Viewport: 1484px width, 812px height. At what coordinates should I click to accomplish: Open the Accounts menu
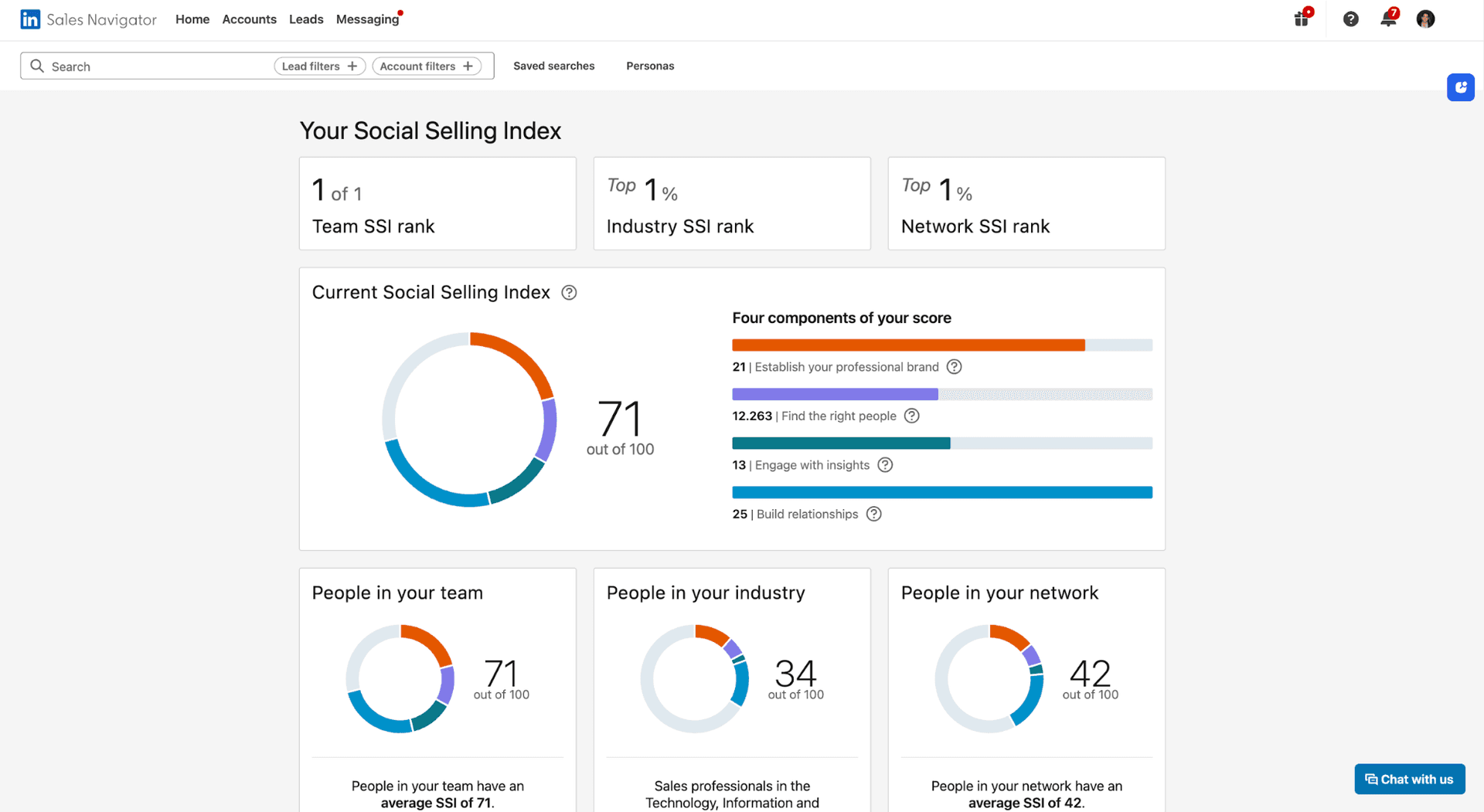249,19
